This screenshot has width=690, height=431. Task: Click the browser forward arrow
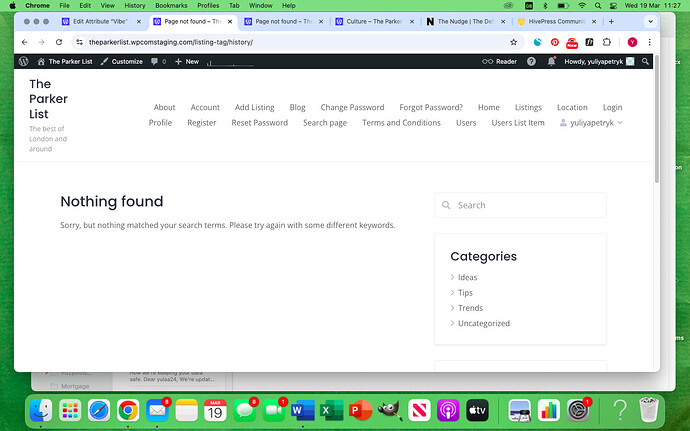pos(41,42)
